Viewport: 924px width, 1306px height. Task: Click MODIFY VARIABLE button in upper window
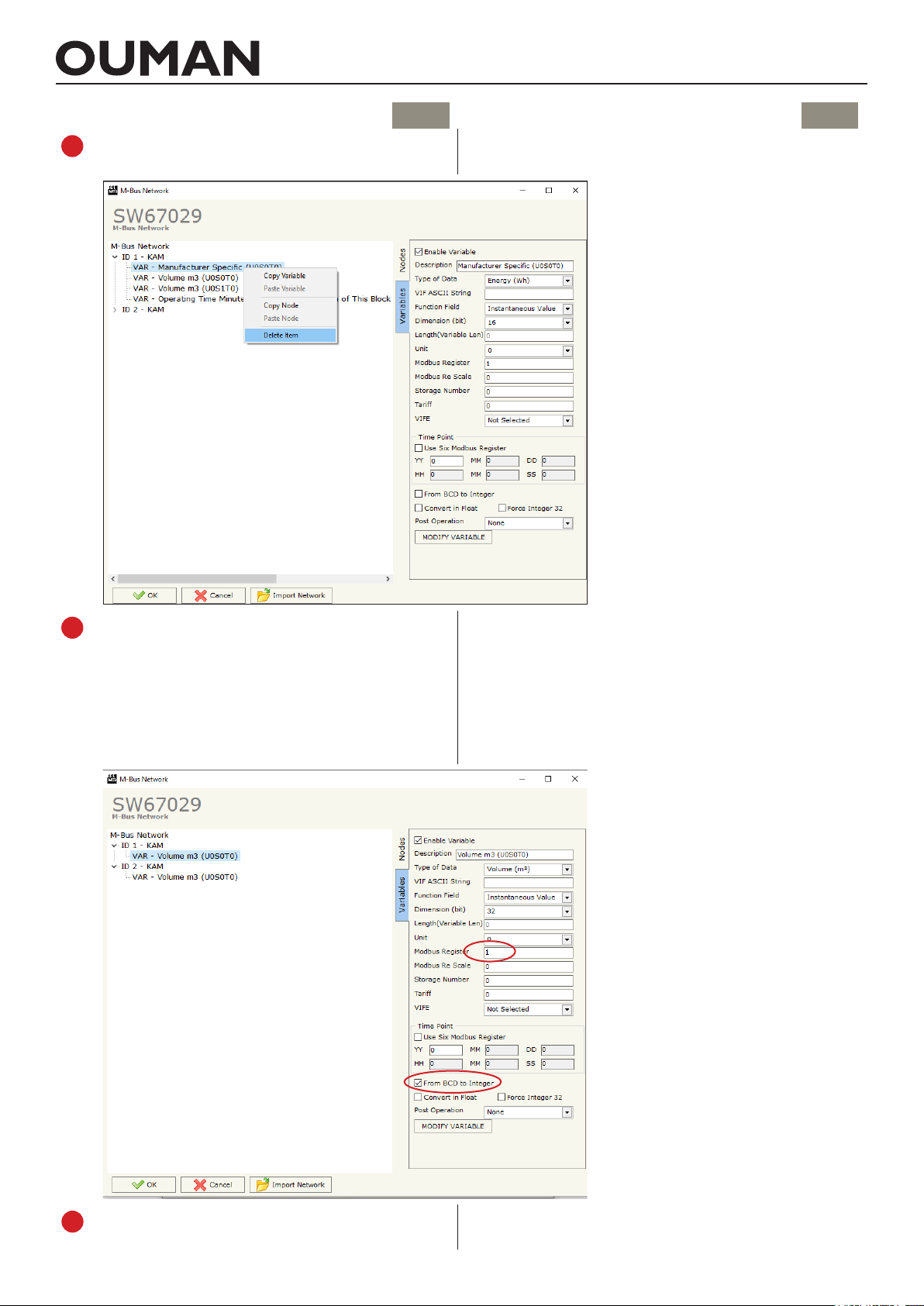(x=453, y=537)
